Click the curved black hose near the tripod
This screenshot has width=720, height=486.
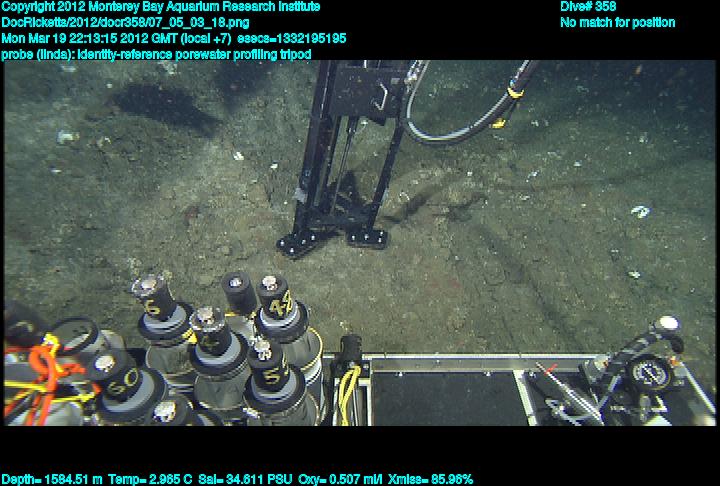click(450, 125)
